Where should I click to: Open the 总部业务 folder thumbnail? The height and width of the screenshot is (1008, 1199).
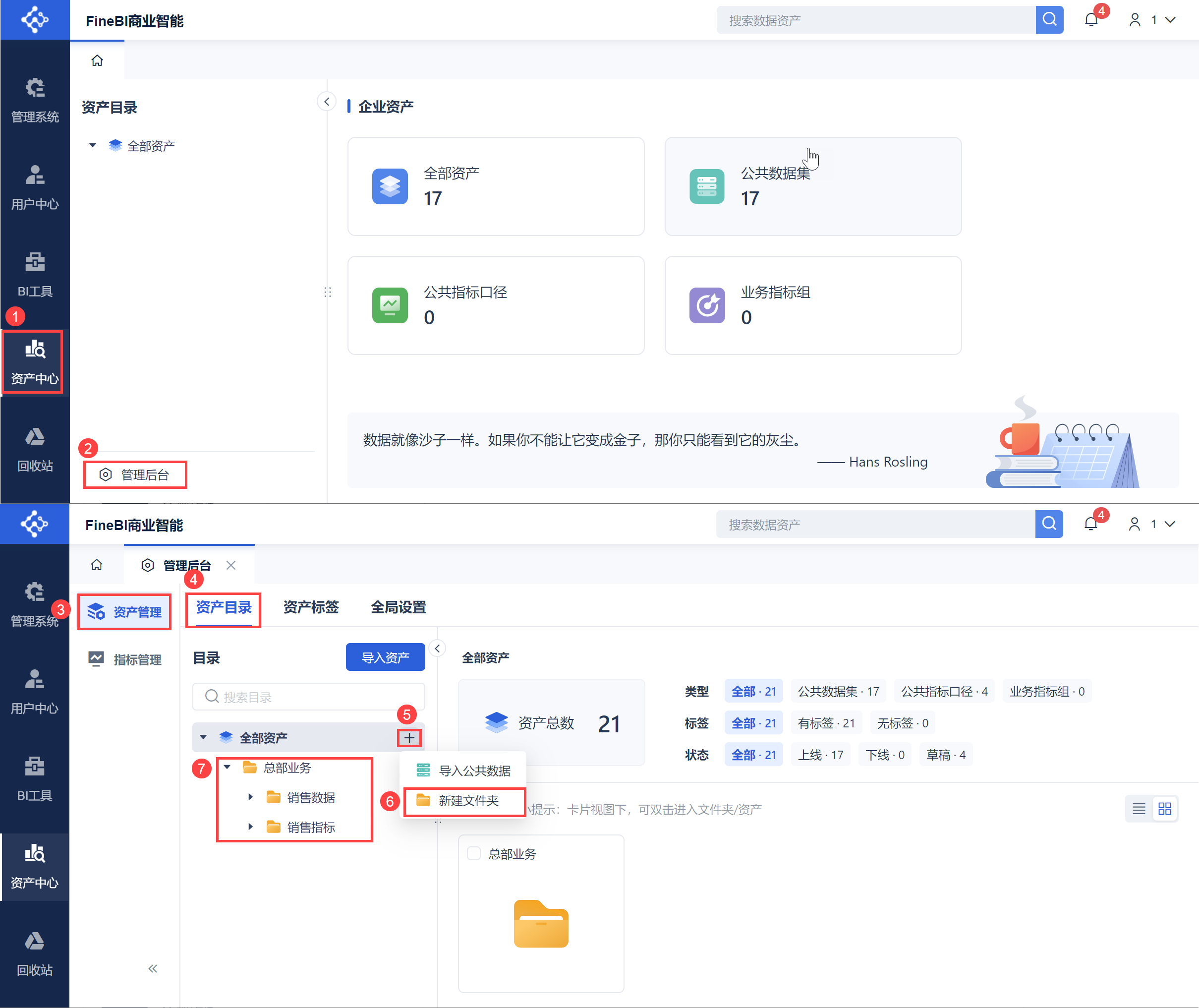point(541,923)
